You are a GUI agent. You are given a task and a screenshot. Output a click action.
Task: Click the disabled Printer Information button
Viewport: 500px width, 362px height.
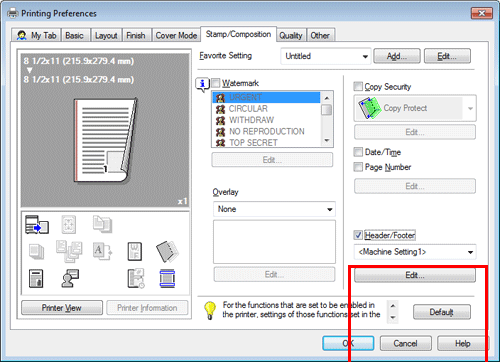click(147, 308)
